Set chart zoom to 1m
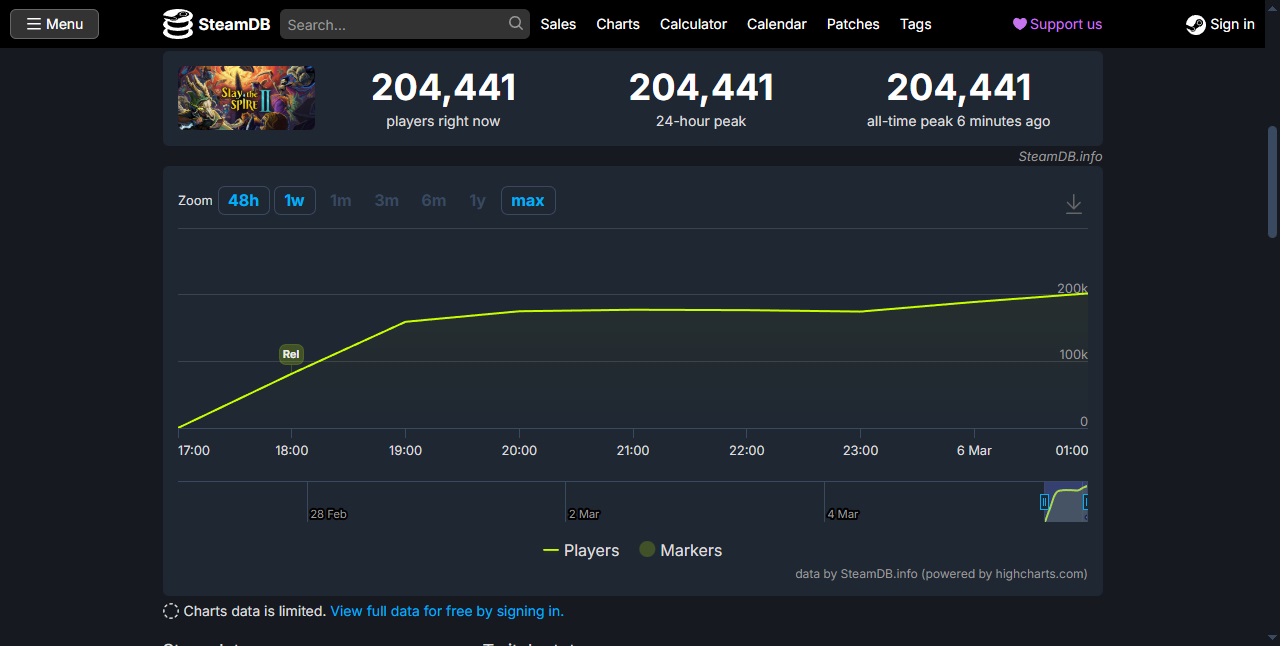Image resolution: width=1281 pixels, height=646 pixels. coord(341,200)
